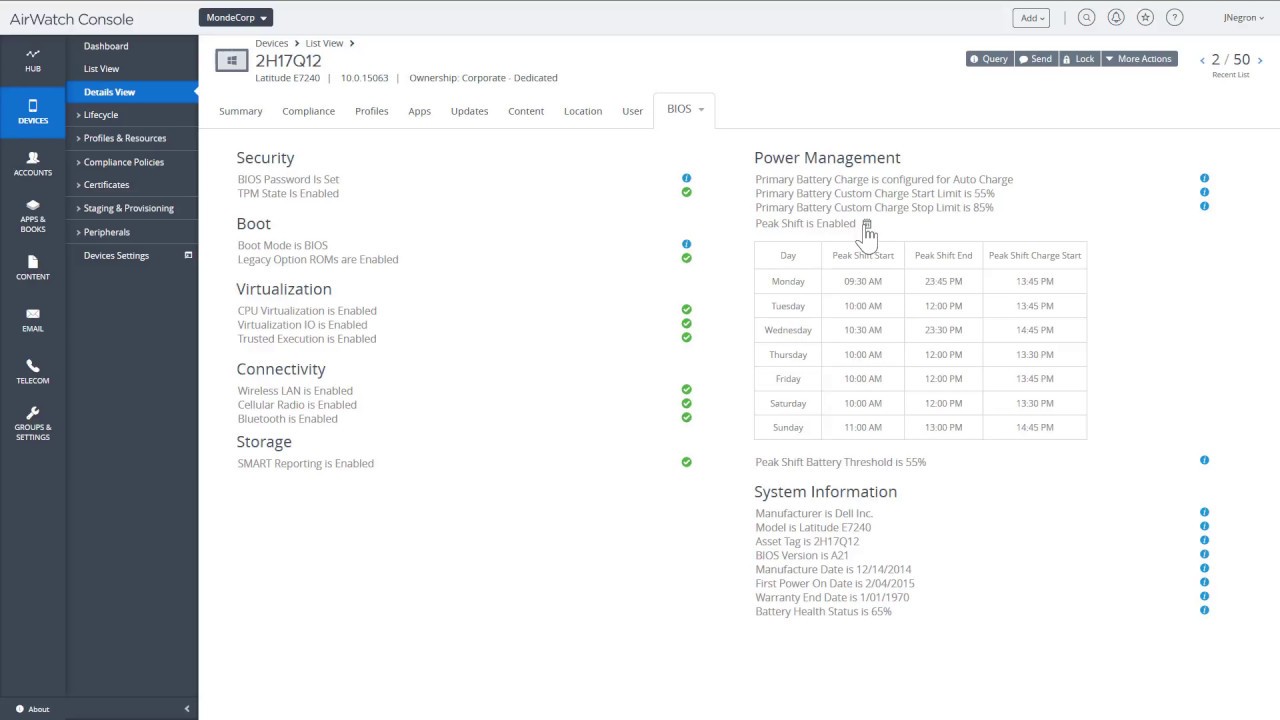Expand the Peripherals menu
The width and height of the screenshot is (1280, 720).
point(102,232)
